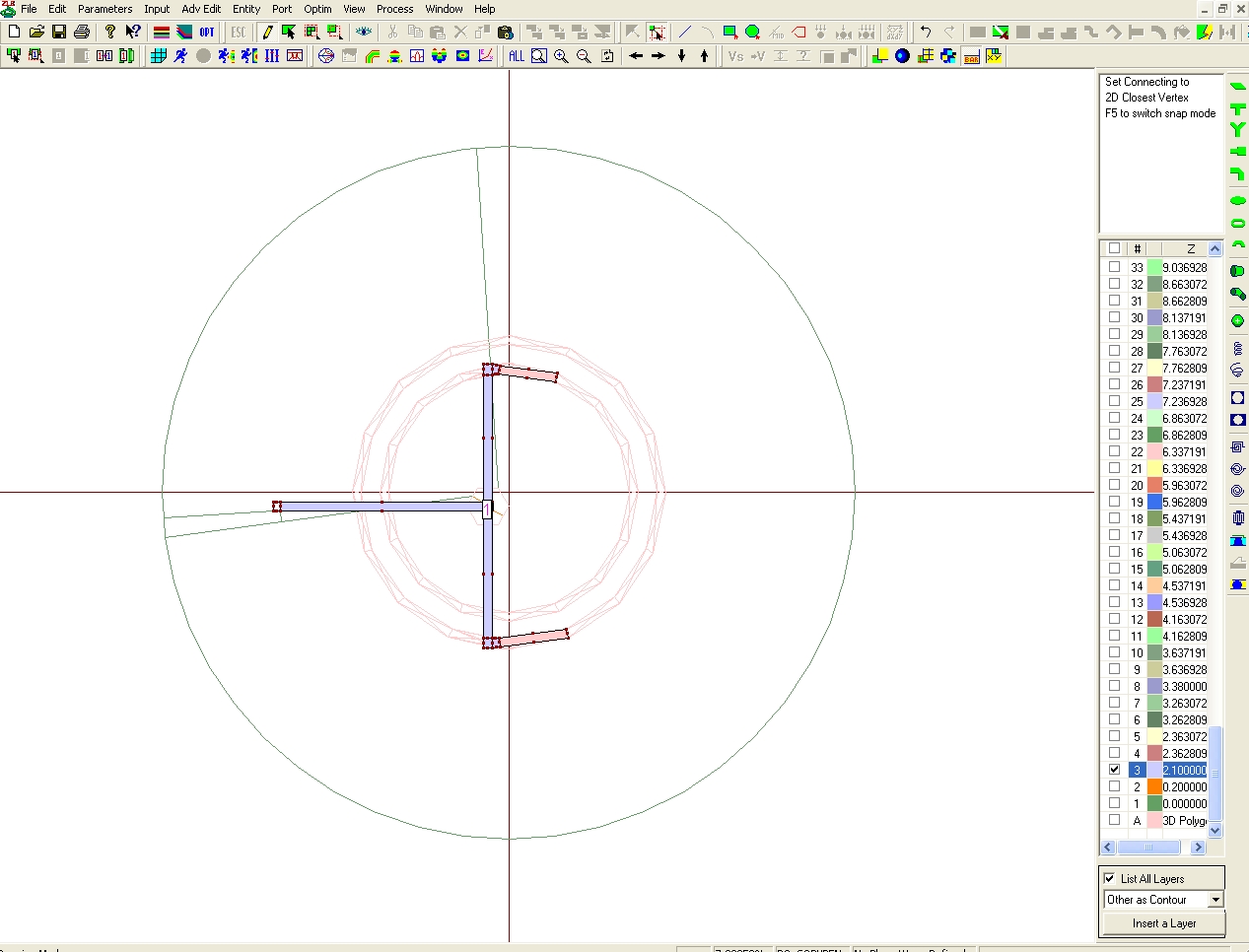Toggle the List All Layers checkbox
Viewport: 1249px width, 952px height.
pyautogui.click(x=1110, y=878)
